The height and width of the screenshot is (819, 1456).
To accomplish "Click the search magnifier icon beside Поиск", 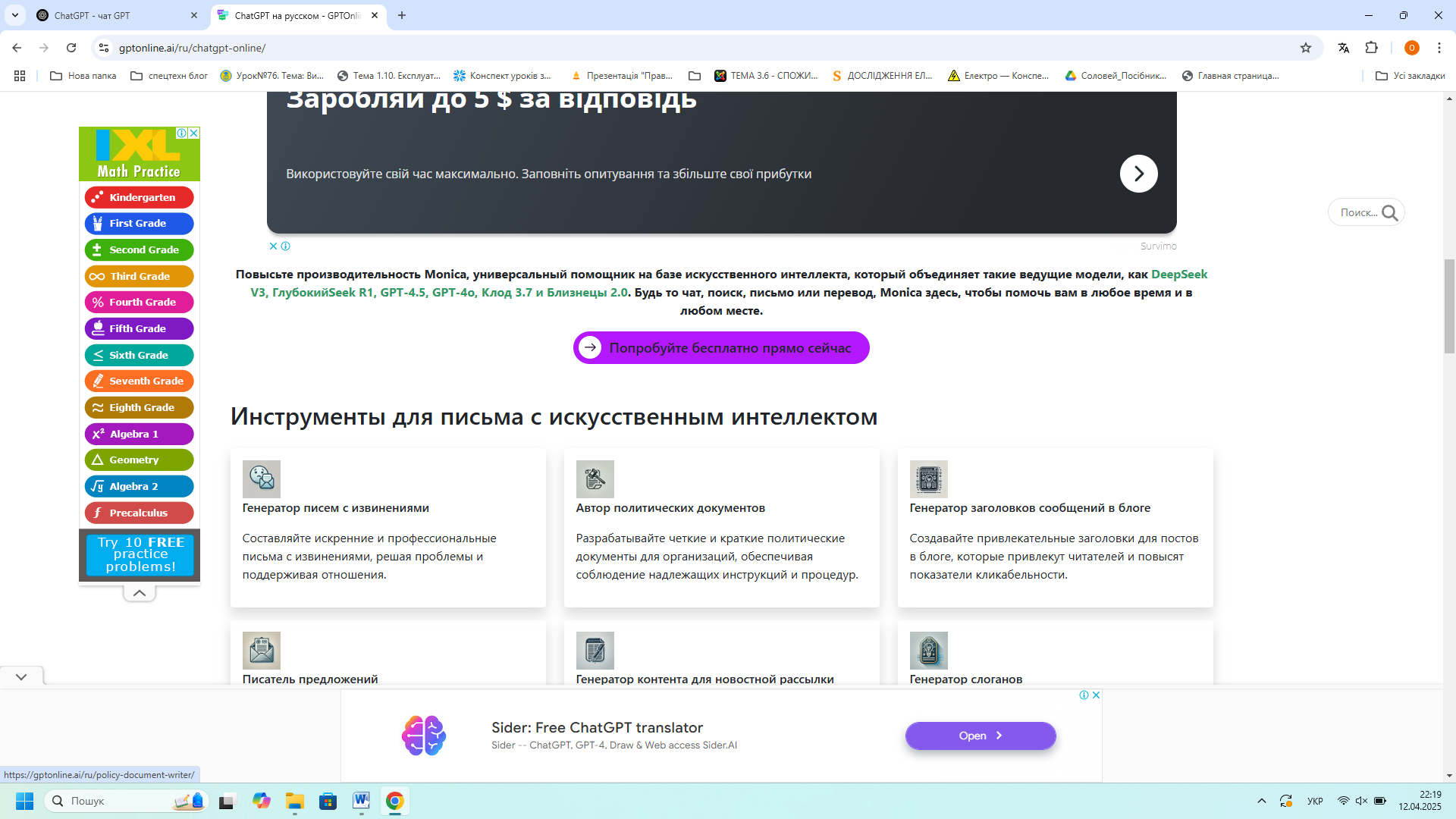I will click(1390, 213).
